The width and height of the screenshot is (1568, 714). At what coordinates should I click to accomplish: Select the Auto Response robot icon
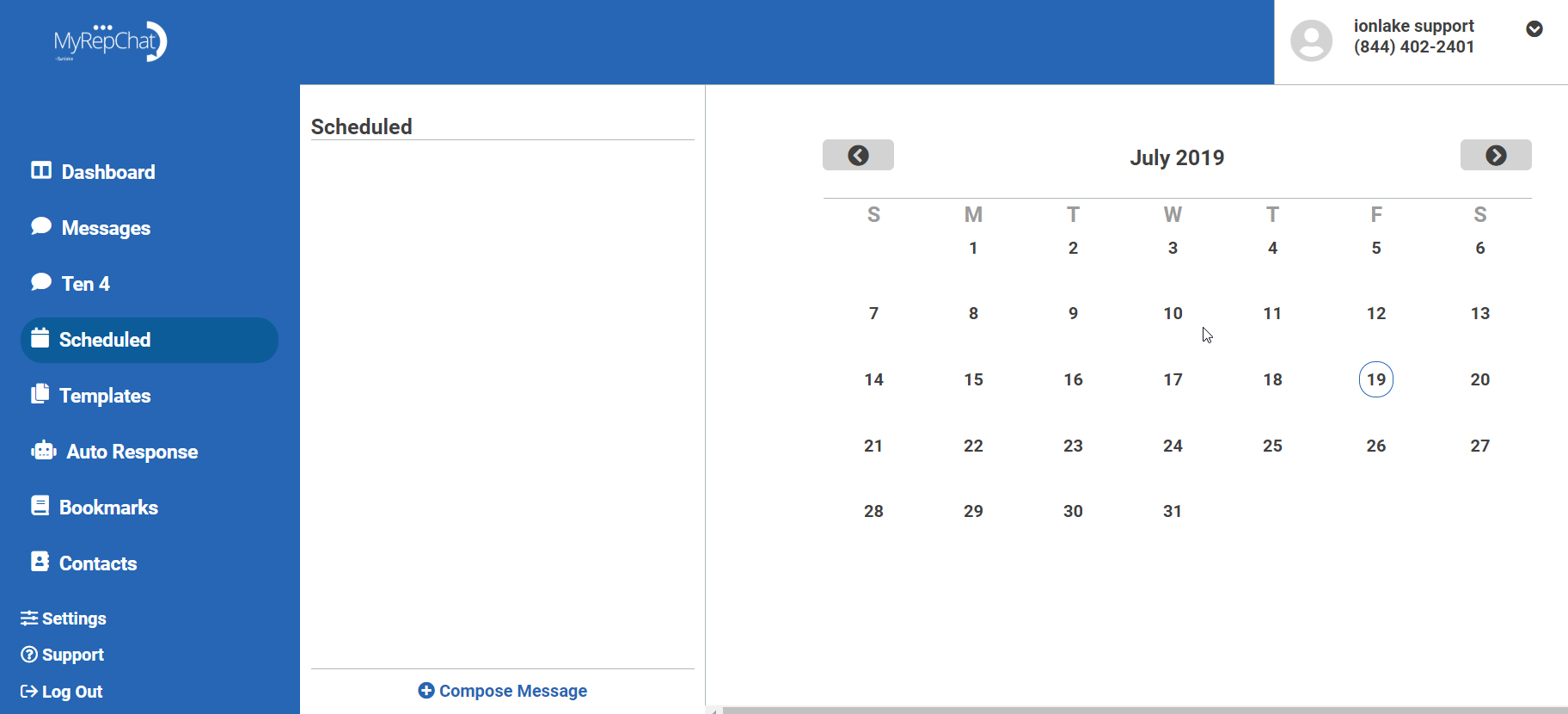pos(44,451)
